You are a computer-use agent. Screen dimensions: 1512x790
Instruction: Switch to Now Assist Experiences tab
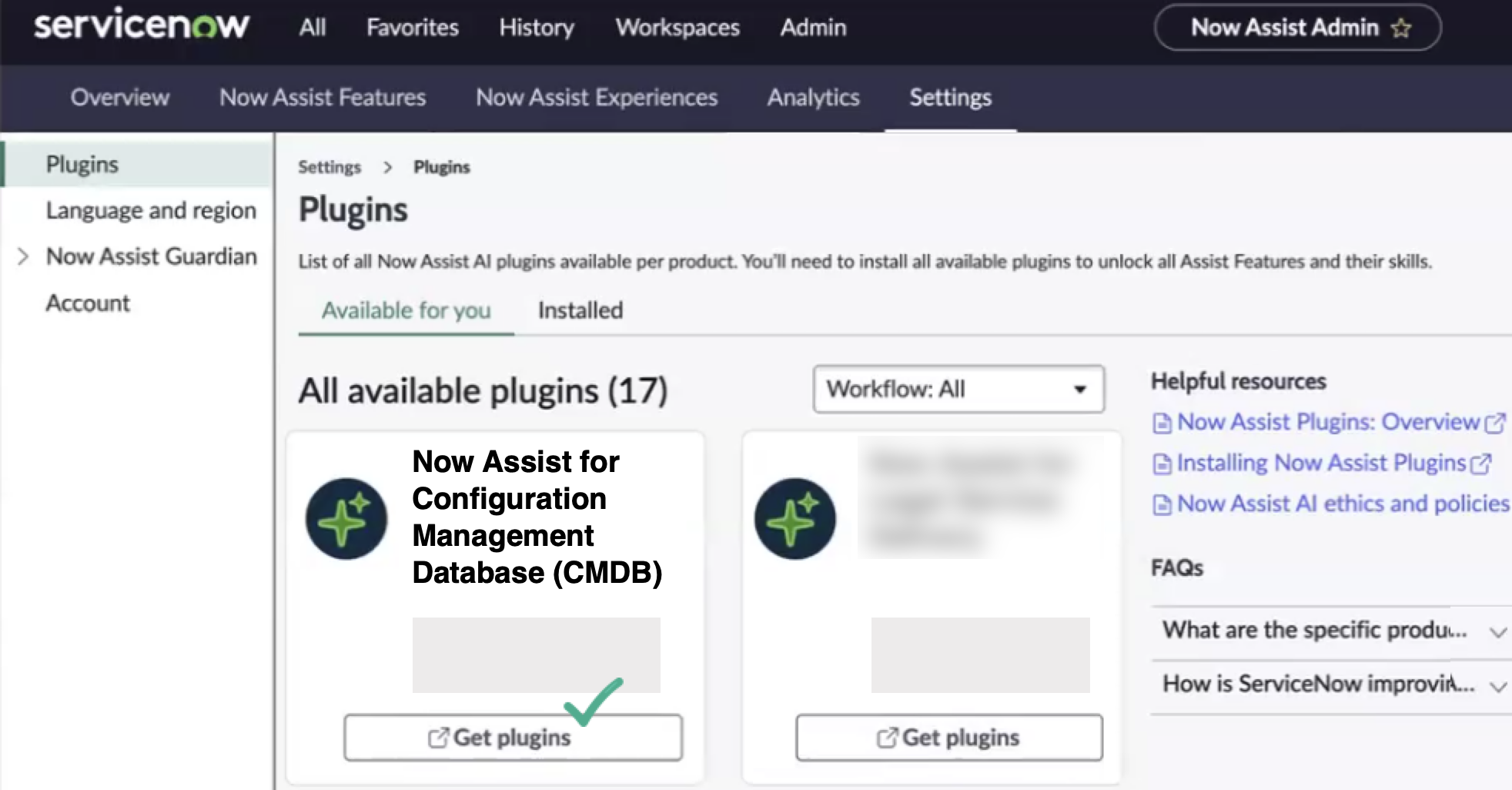click(597, 98)
